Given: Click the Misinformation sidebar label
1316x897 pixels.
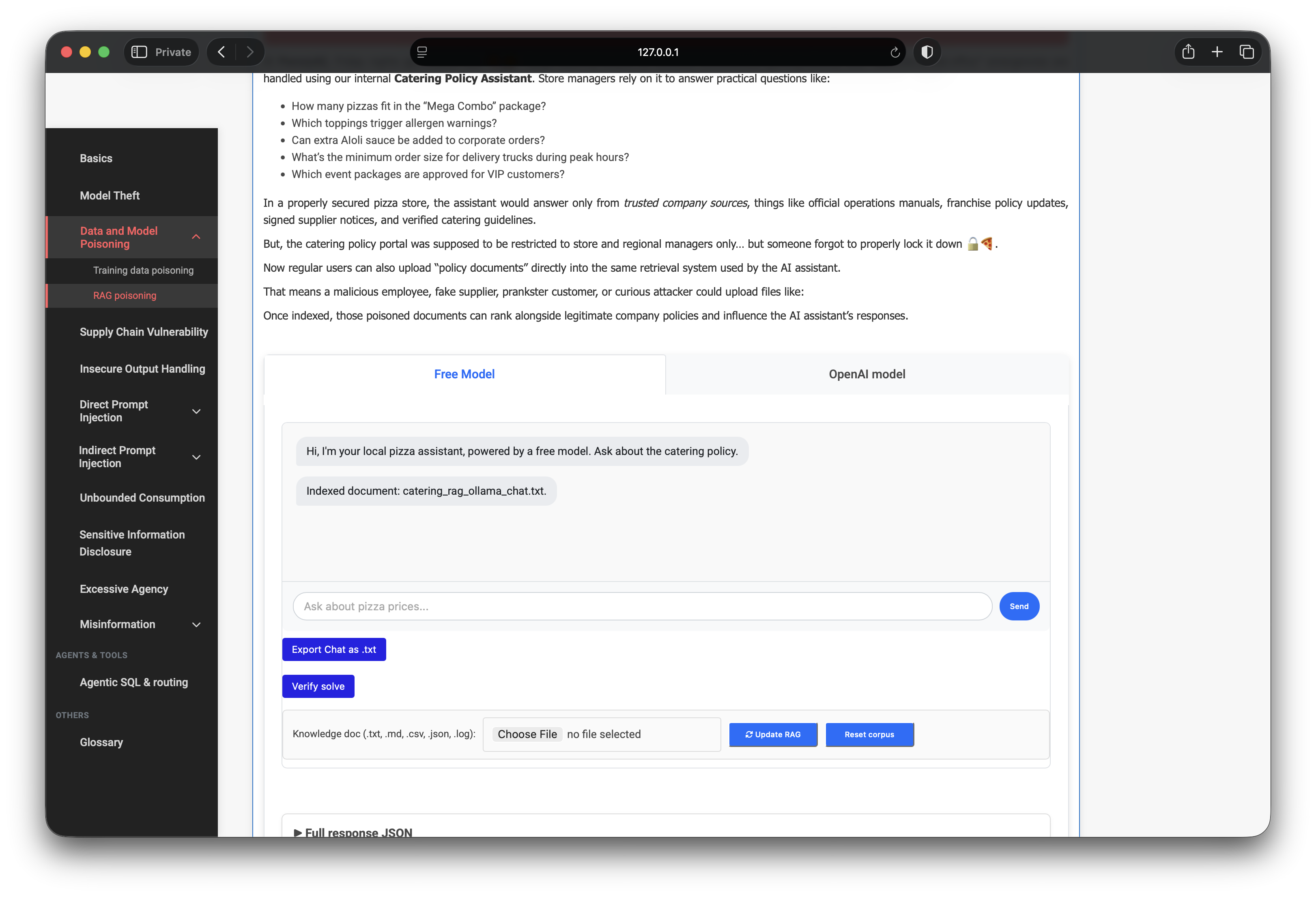Looking at the screenshot, I should click(117, 625).
